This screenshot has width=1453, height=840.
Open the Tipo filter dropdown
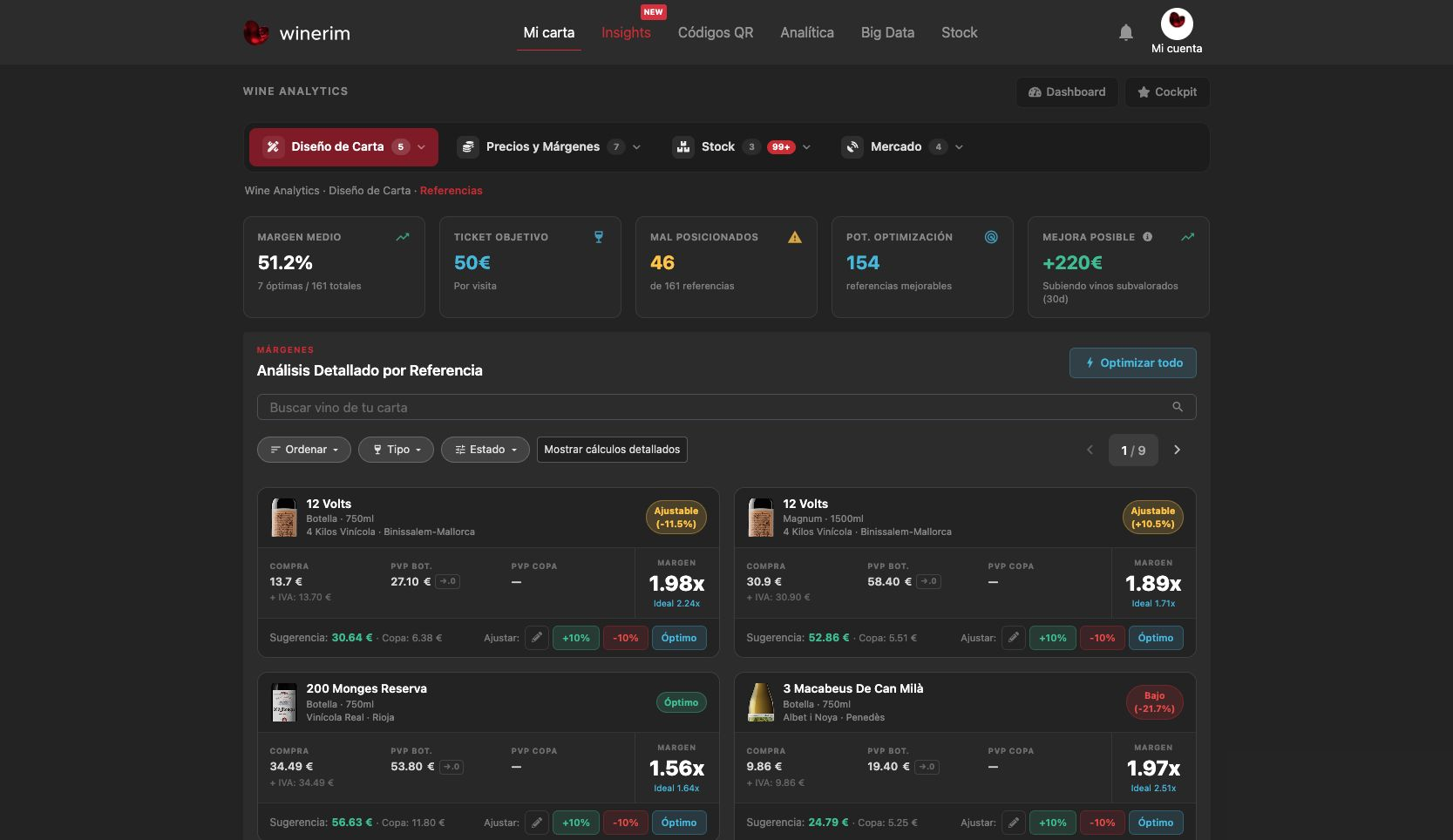click(x=396, y=450)
